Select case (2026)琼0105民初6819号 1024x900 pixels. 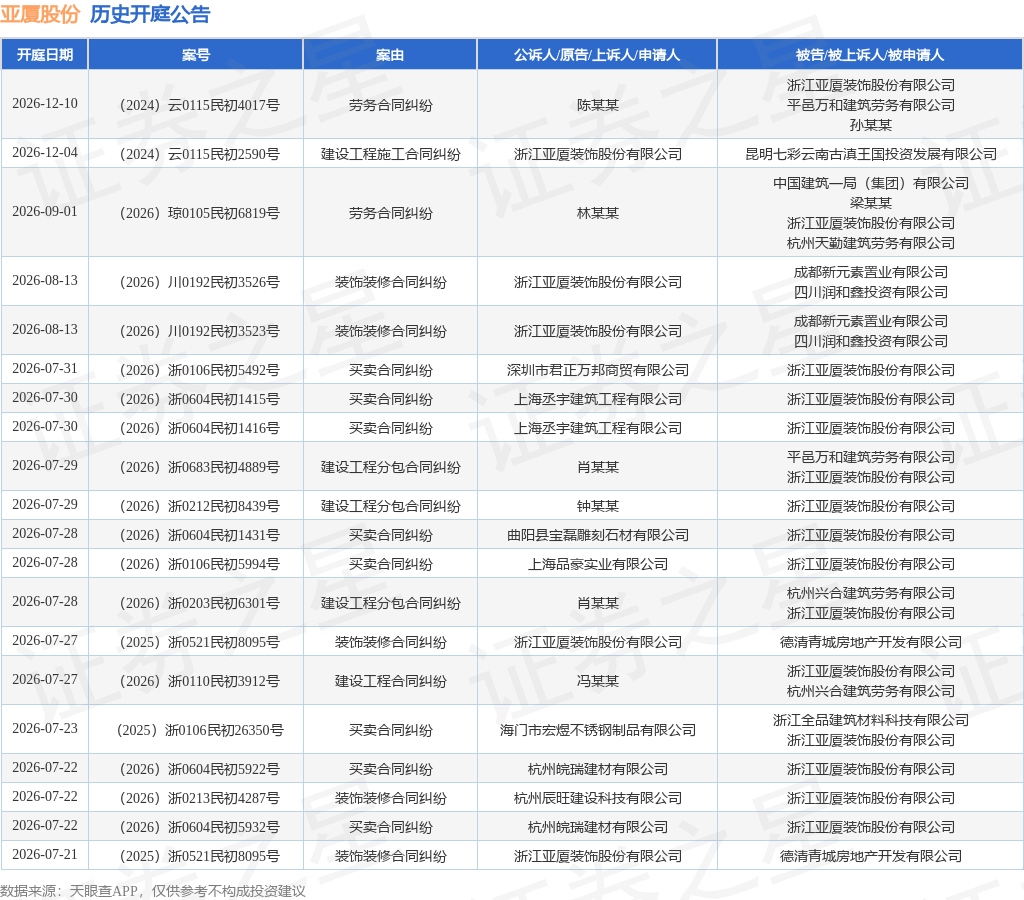click(x=199, y=213)
